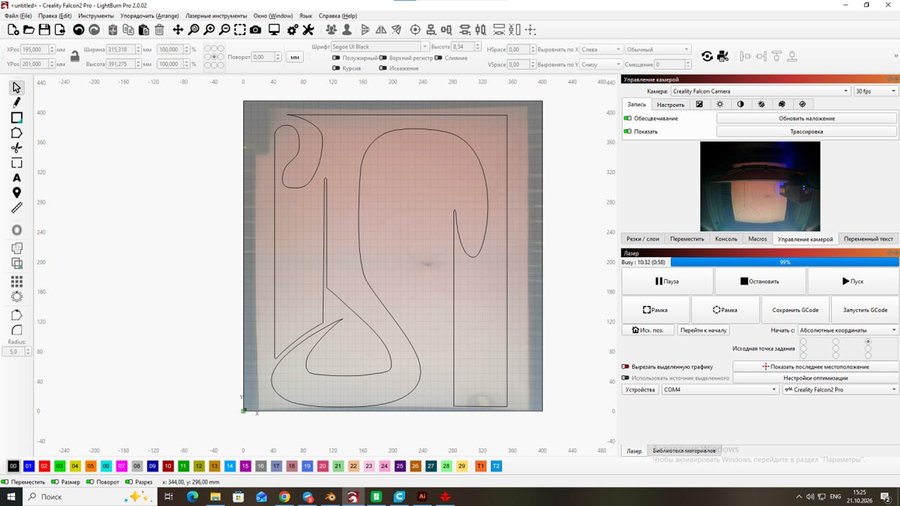Toggle the Обесцвечивание switch
Screen dimensions: 900x506
click(627, 118)
